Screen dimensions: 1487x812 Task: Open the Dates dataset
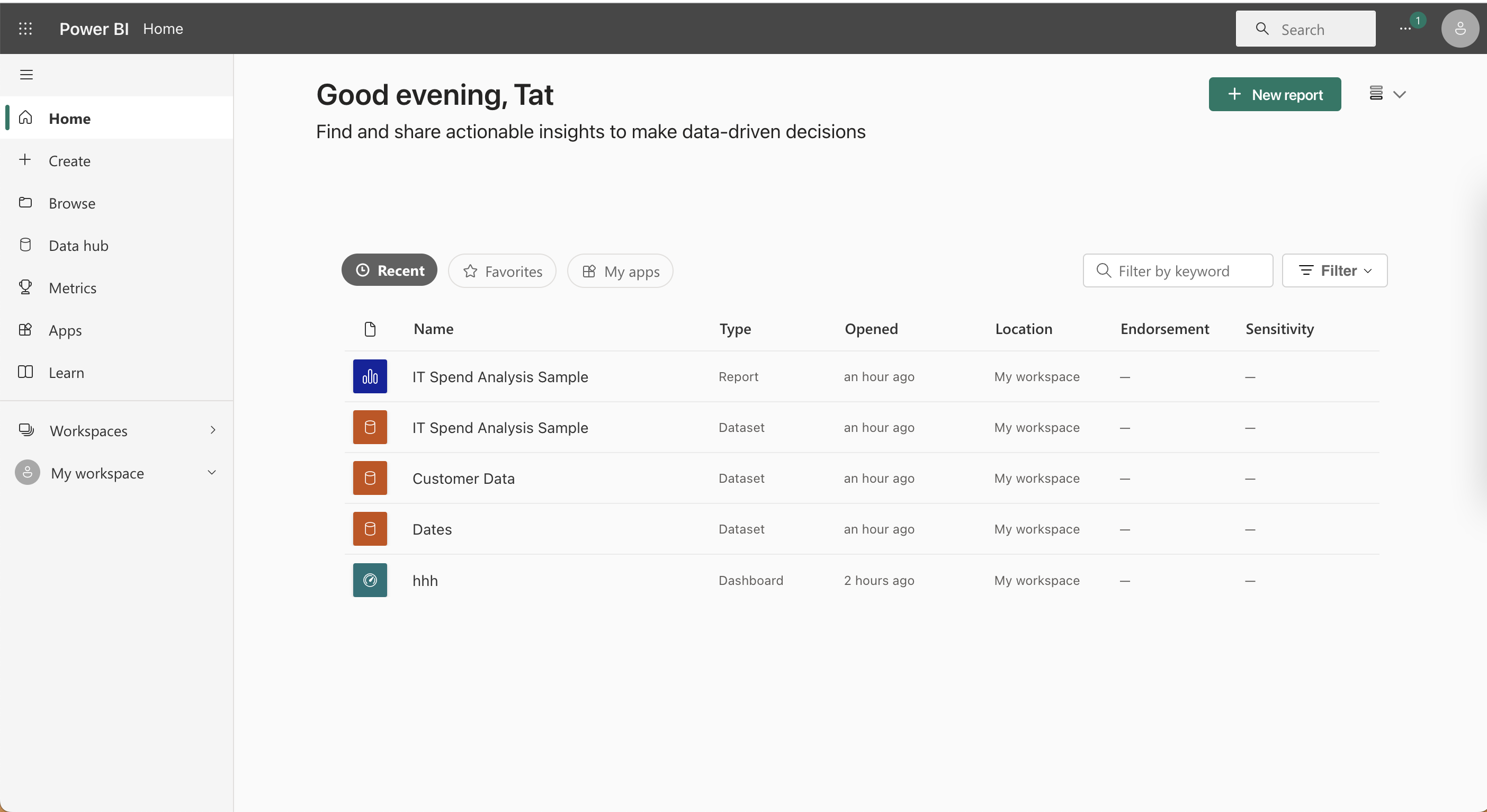(x=432, y=529)
